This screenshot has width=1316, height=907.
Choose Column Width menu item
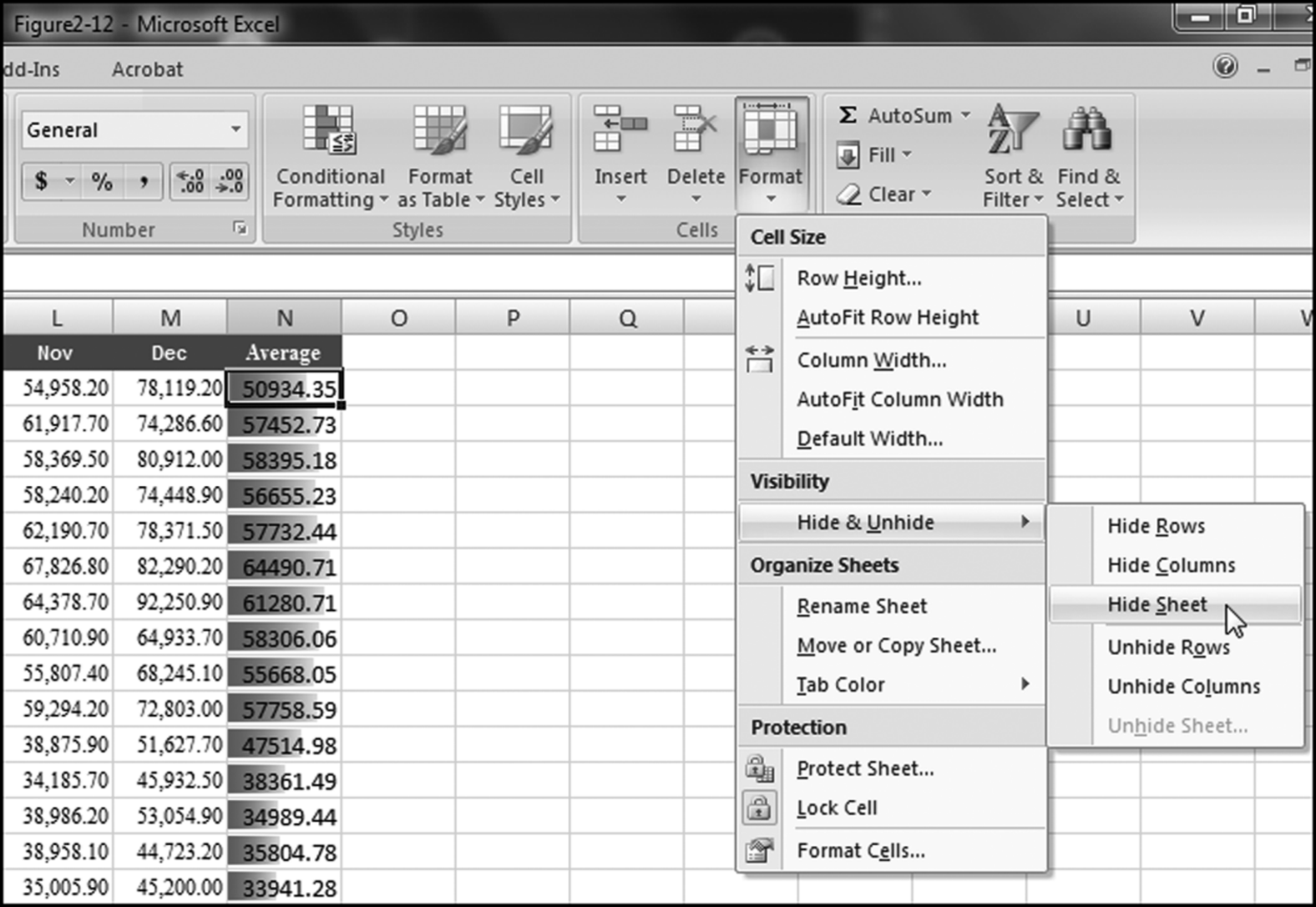892,360
